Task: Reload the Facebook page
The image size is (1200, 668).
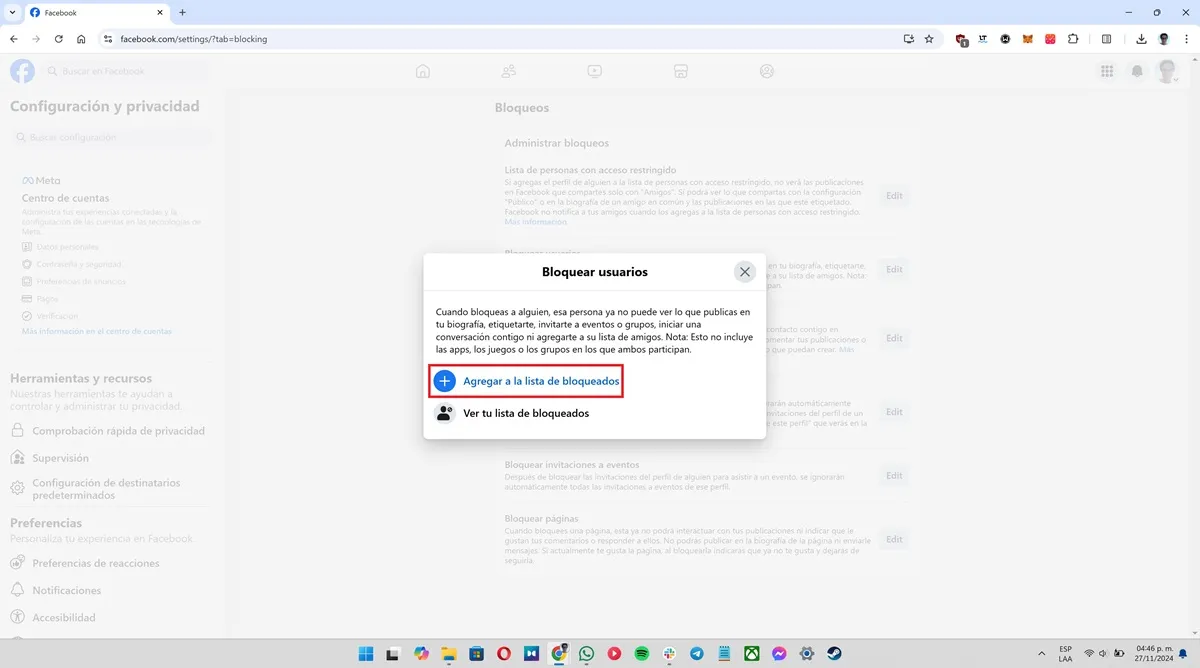Action: coord(58,39)
